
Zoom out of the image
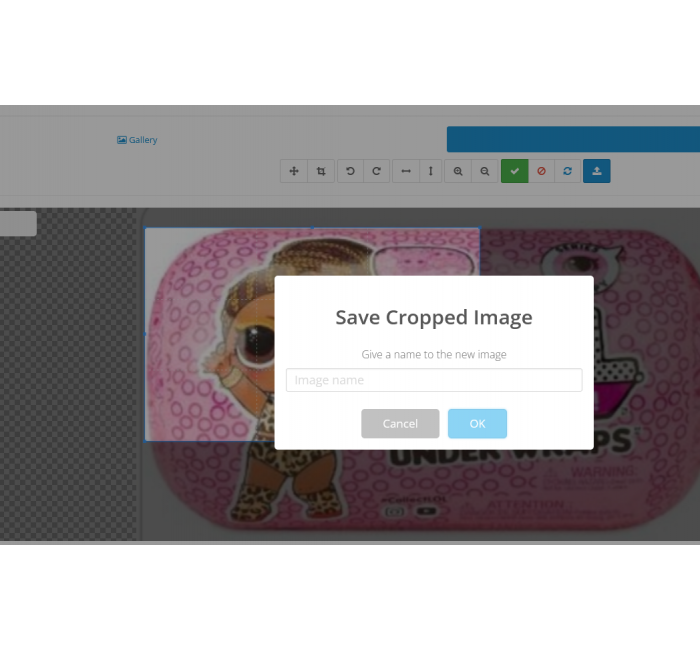tap(485, 171)
